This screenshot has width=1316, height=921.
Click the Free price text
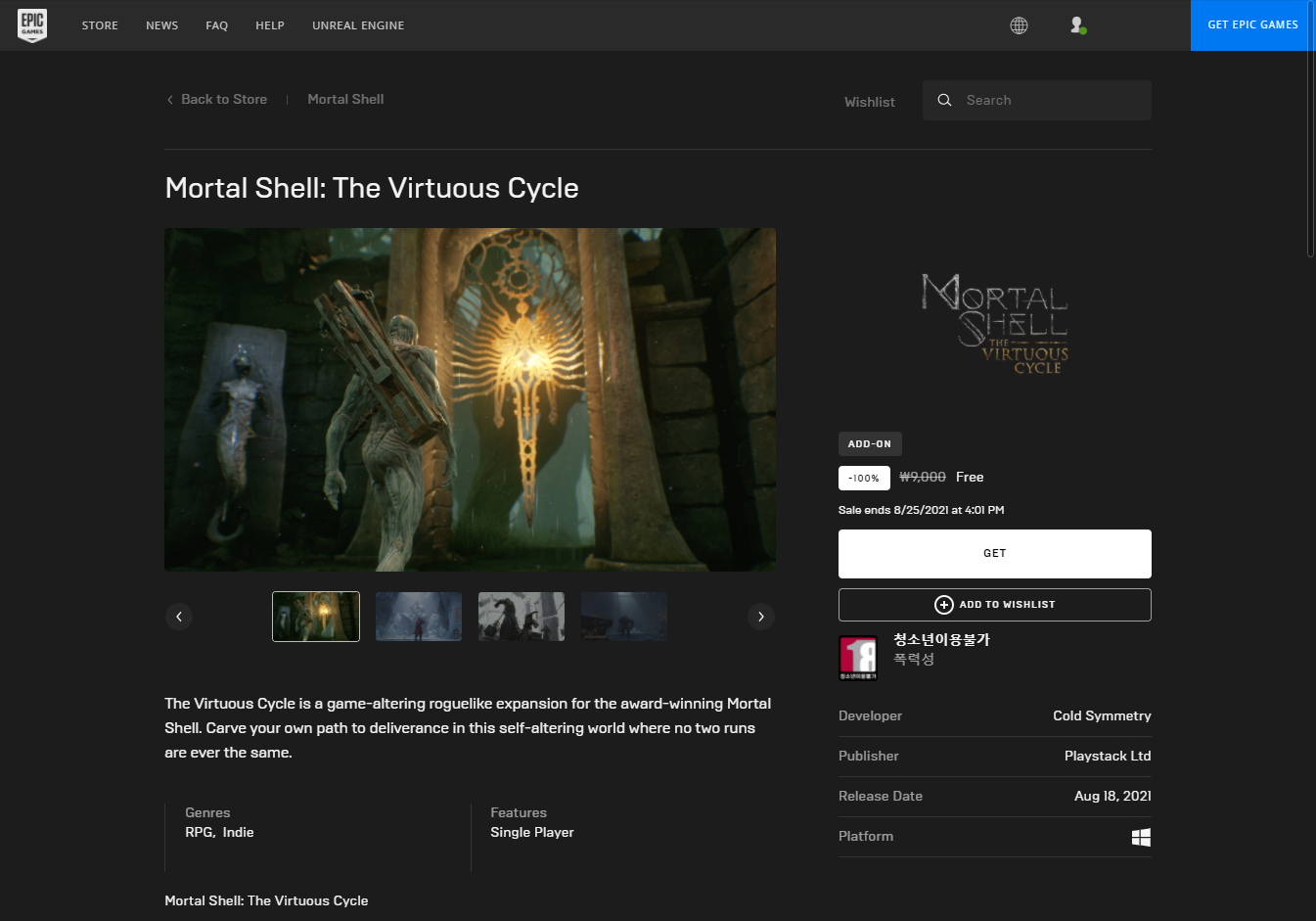(970, 477)
